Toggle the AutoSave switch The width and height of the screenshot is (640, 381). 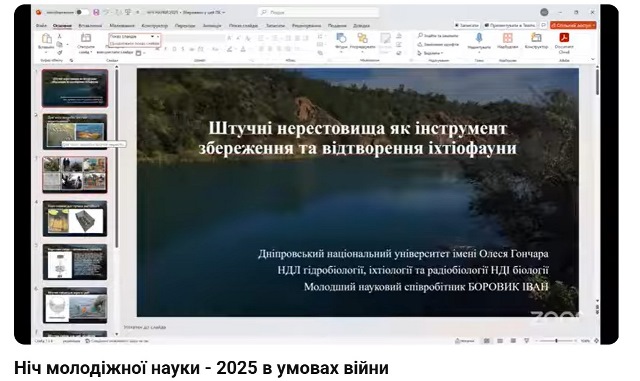[81, 12]
